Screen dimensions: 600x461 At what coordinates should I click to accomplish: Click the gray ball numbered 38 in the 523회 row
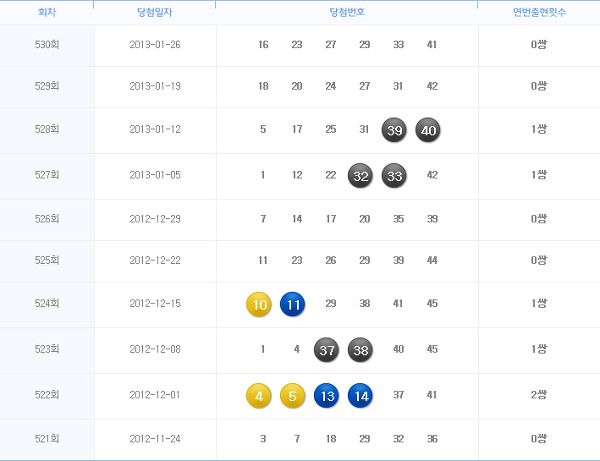pyautogui.click(x=360, y=349)
